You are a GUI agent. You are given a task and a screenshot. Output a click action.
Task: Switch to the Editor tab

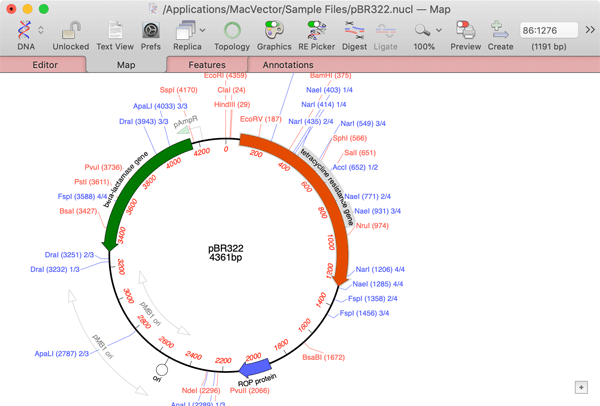[45, 65]
